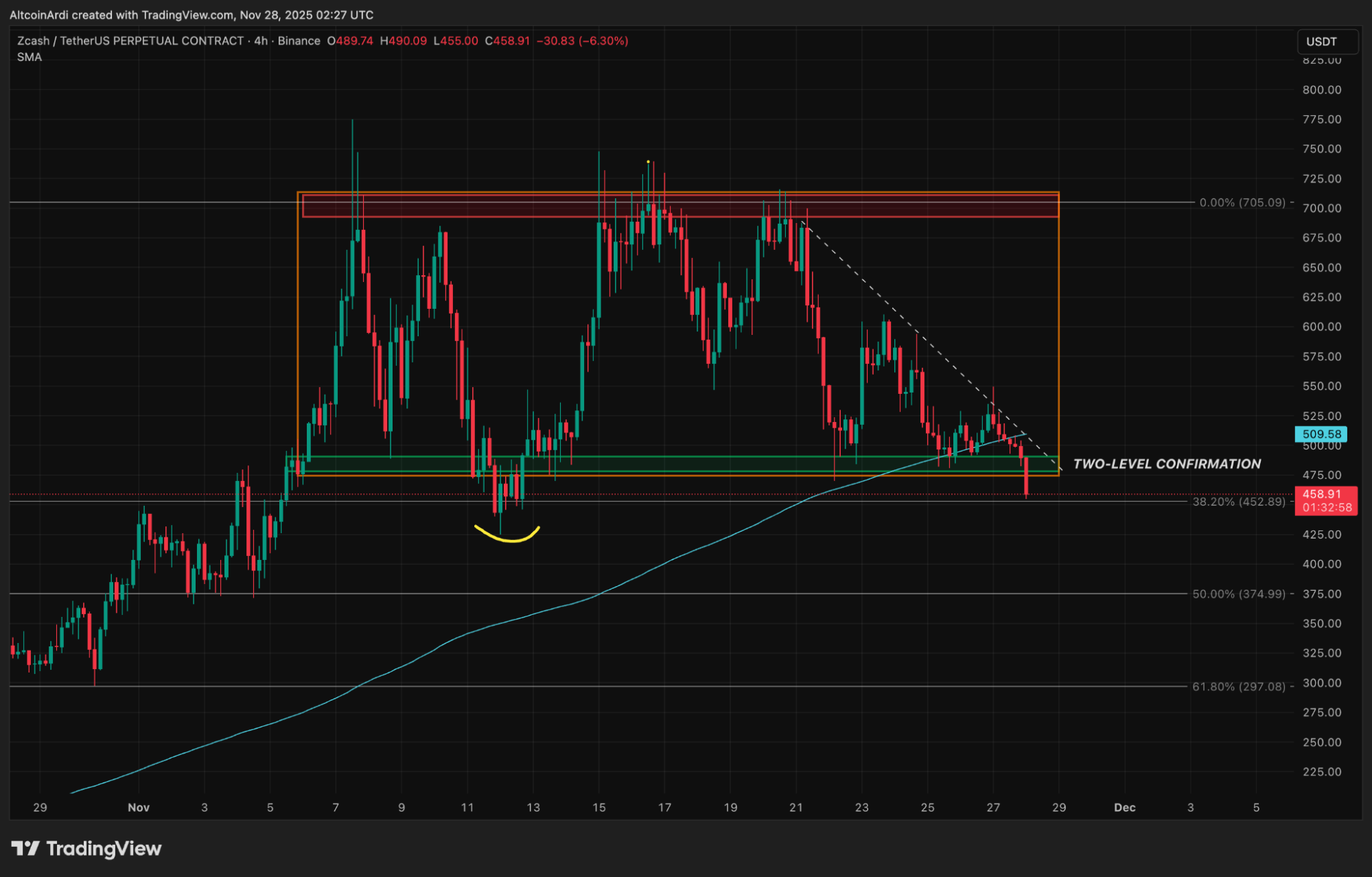Click the 61.80% (297.08) Fibonacci label
Image resolution: width=1372 pixels, height=877 pixels.
click(x=1238, y=686)
